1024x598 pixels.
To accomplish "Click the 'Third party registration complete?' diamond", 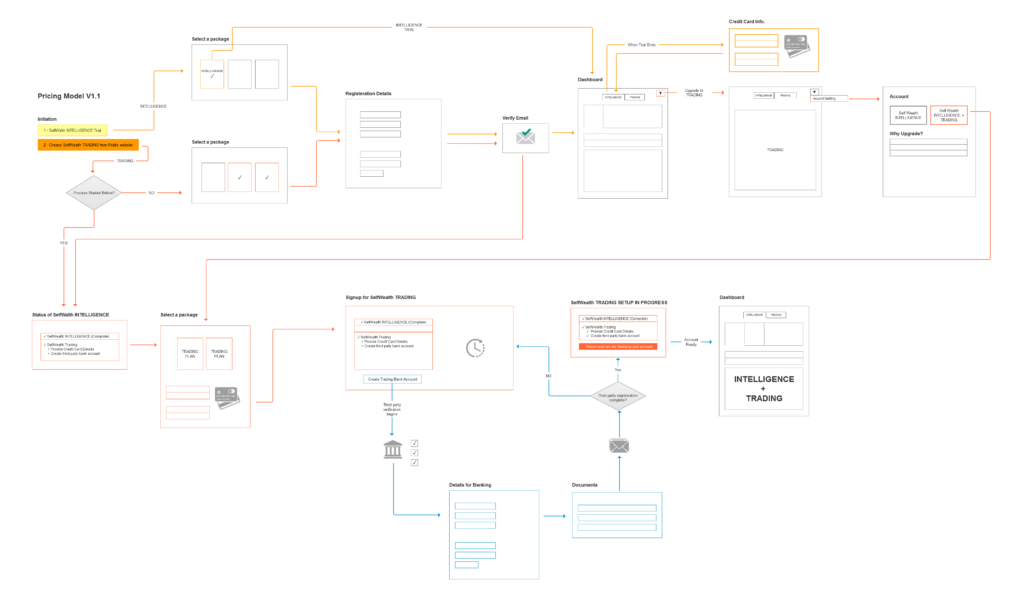I will (x=618, y=396).
